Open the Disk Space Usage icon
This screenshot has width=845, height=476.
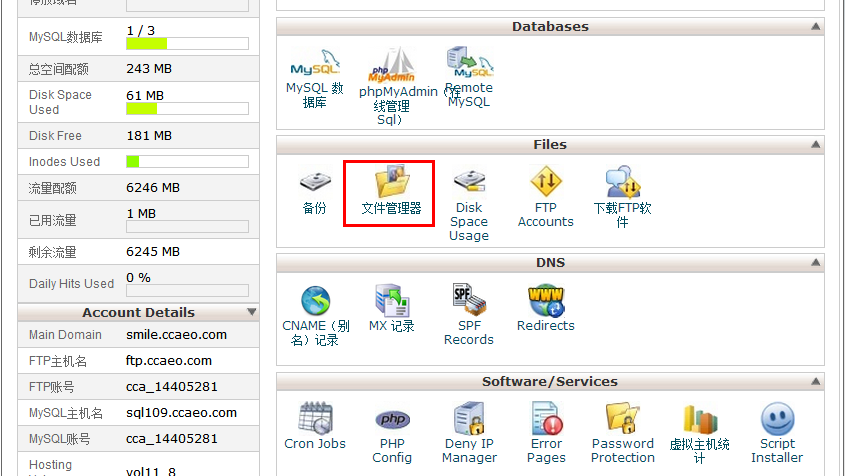point(469,181)
